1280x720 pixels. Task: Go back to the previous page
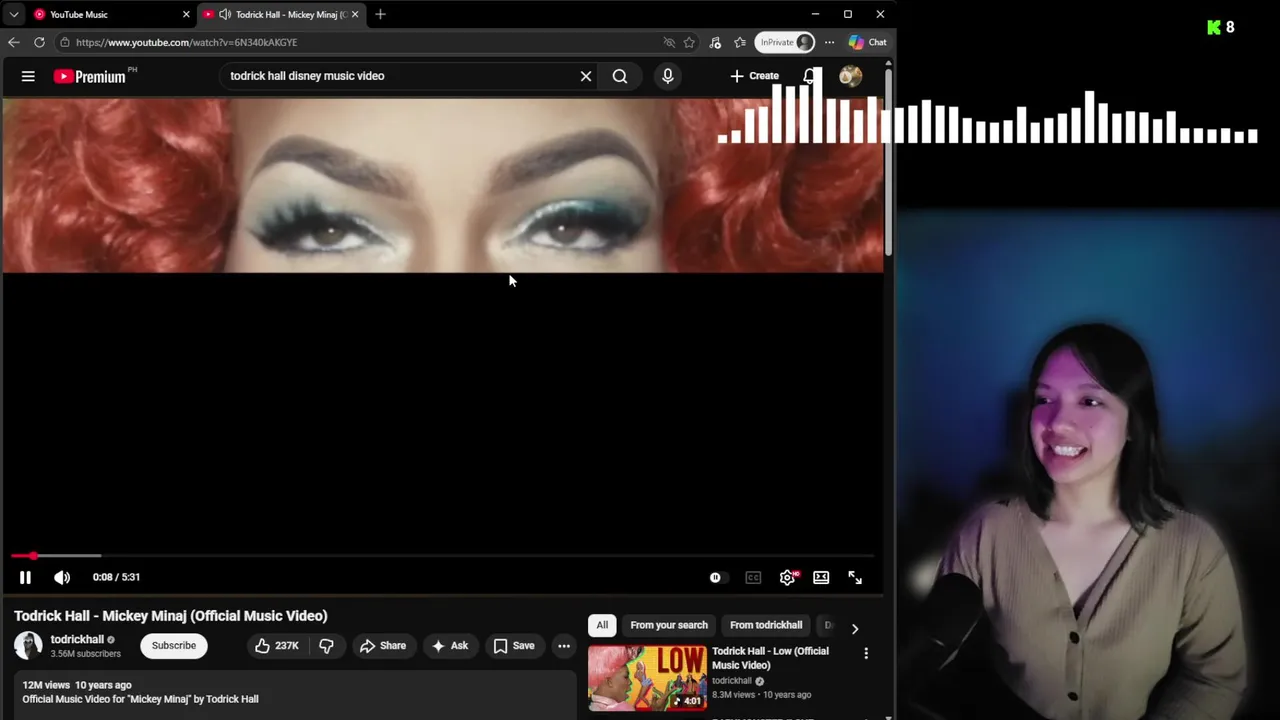(x=13, y=42)
